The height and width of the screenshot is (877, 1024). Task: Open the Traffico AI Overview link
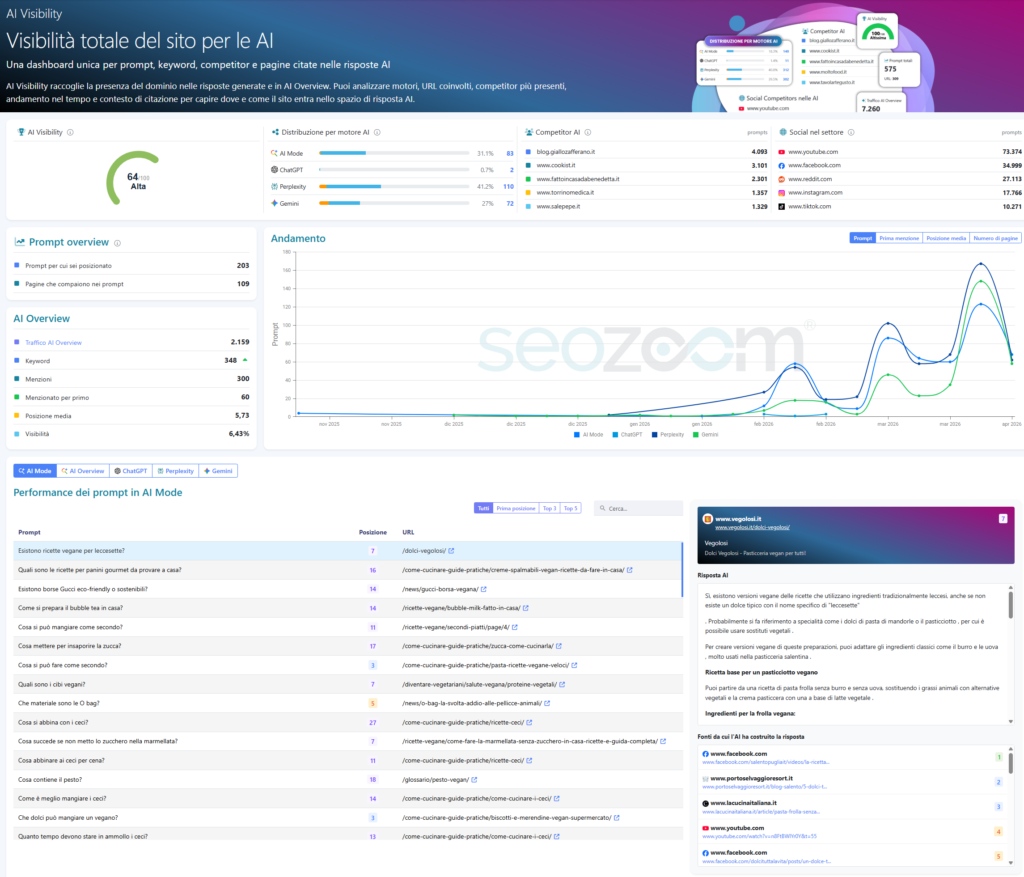point(54,343)
